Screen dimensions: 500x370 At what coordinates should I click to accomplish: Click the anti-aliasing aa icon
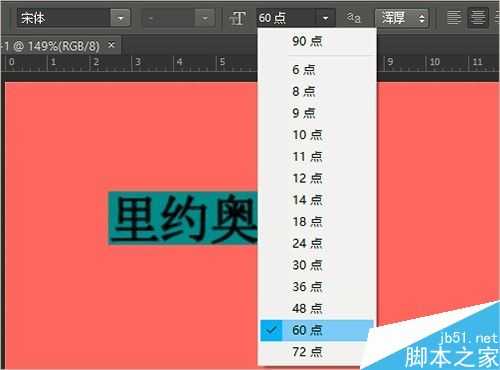tap(353, 18)
